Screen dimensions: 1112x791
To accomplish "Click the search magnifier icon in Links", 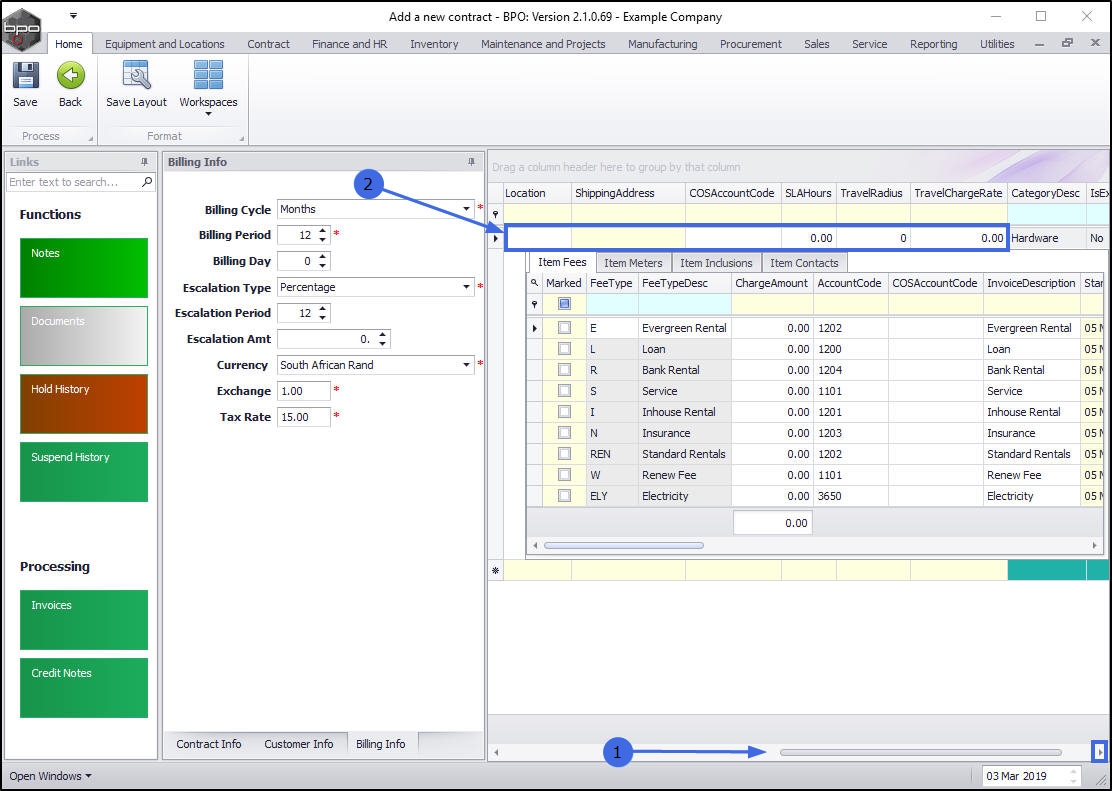I will click(147, 182).
